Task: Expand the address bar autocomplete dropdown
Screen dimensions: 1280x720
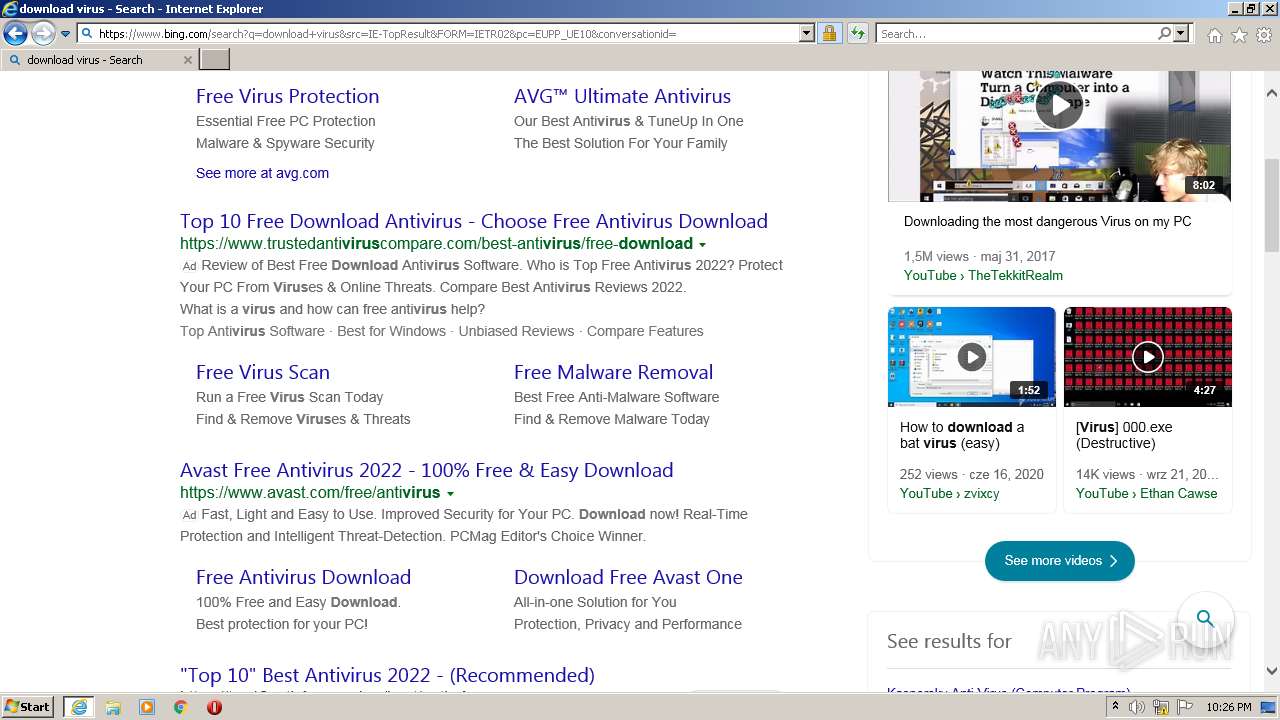Action: click(x=807, y=34)
